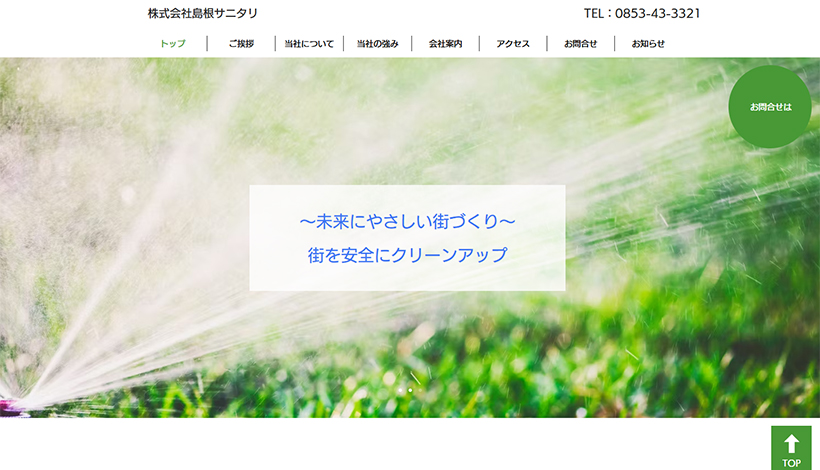Viewport: 820px width, 470px height.
Task: Go to the トップ menu item
Action: point(173,44)
